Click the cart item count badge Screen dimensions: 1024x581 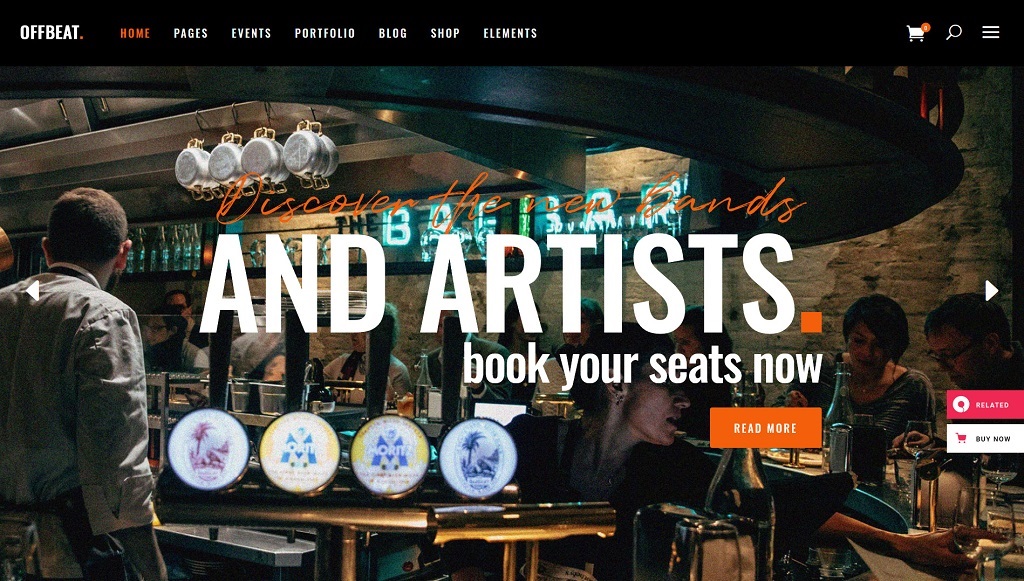925,27
